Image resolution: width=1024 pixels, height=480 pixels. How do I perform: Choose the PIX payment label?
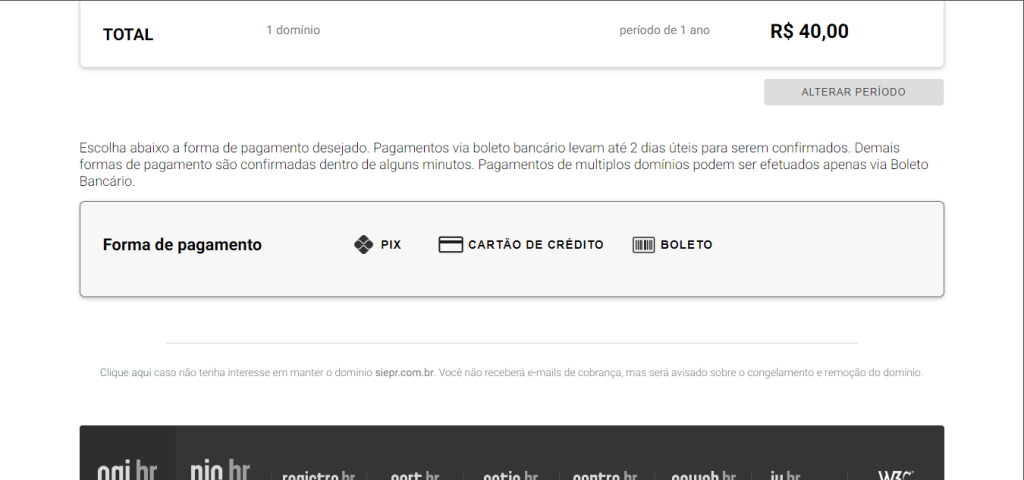coord(391,244)
